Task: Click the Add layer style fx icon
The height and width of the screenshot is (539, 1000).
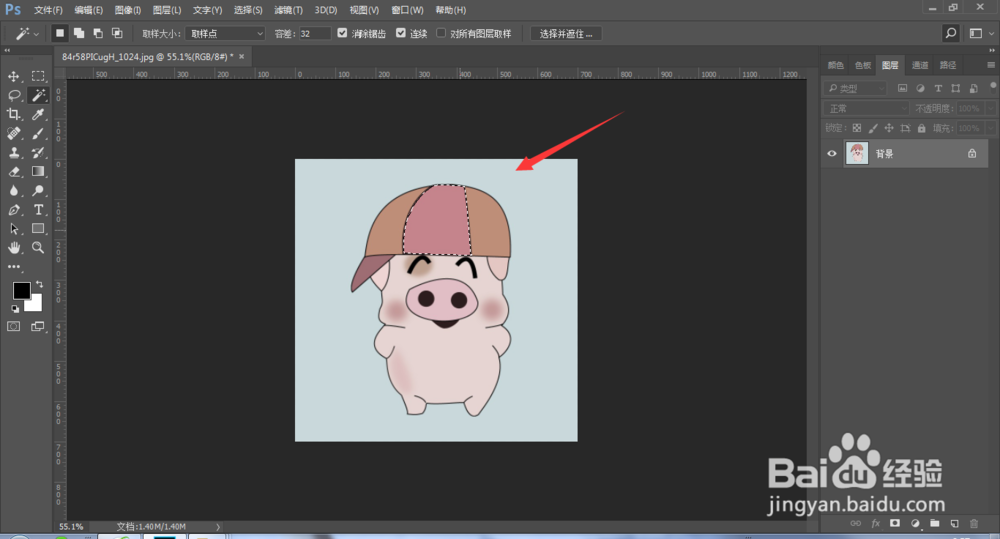Action: (876, 524)
